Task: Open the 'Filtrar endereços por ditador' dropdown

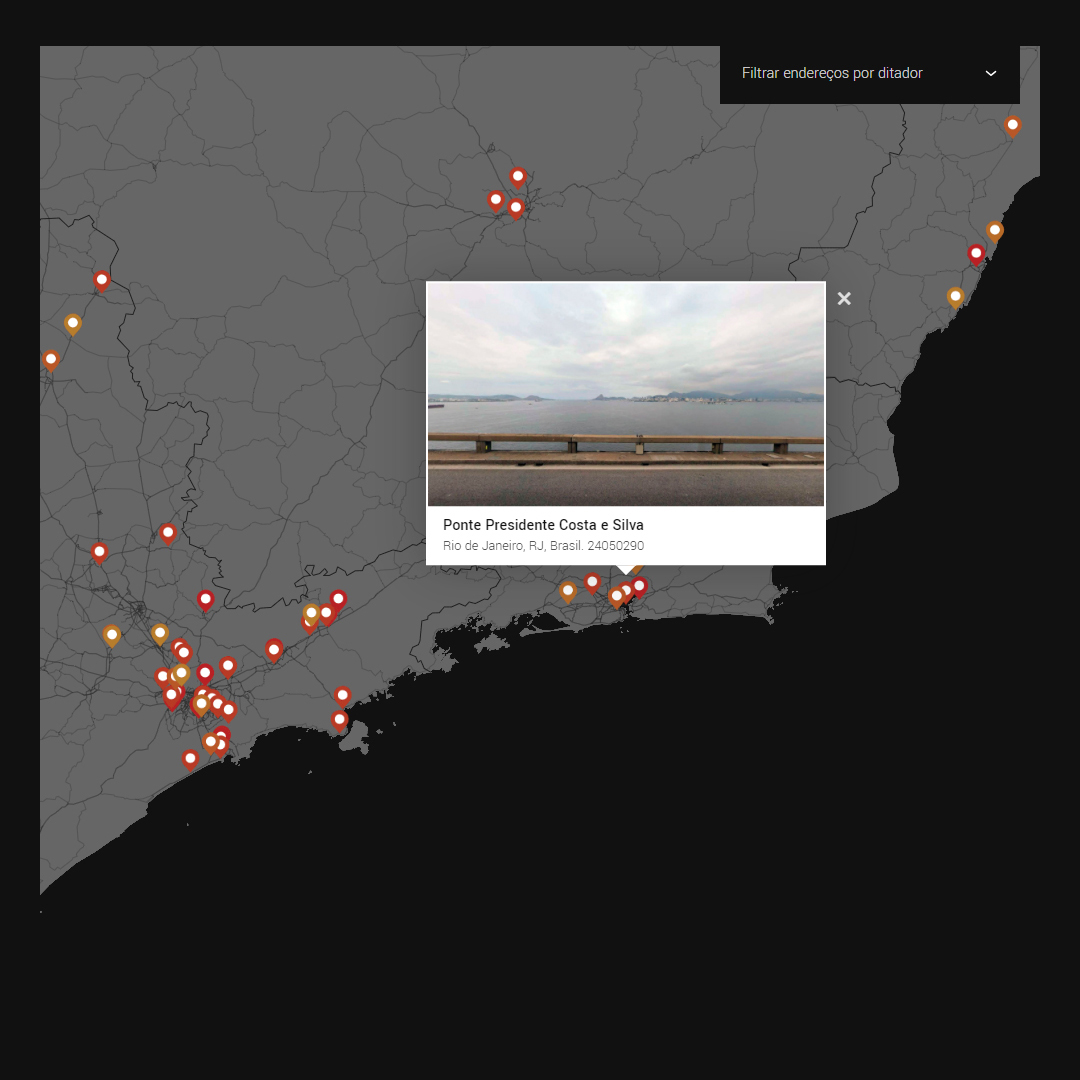Action: [x=869, y=74]
